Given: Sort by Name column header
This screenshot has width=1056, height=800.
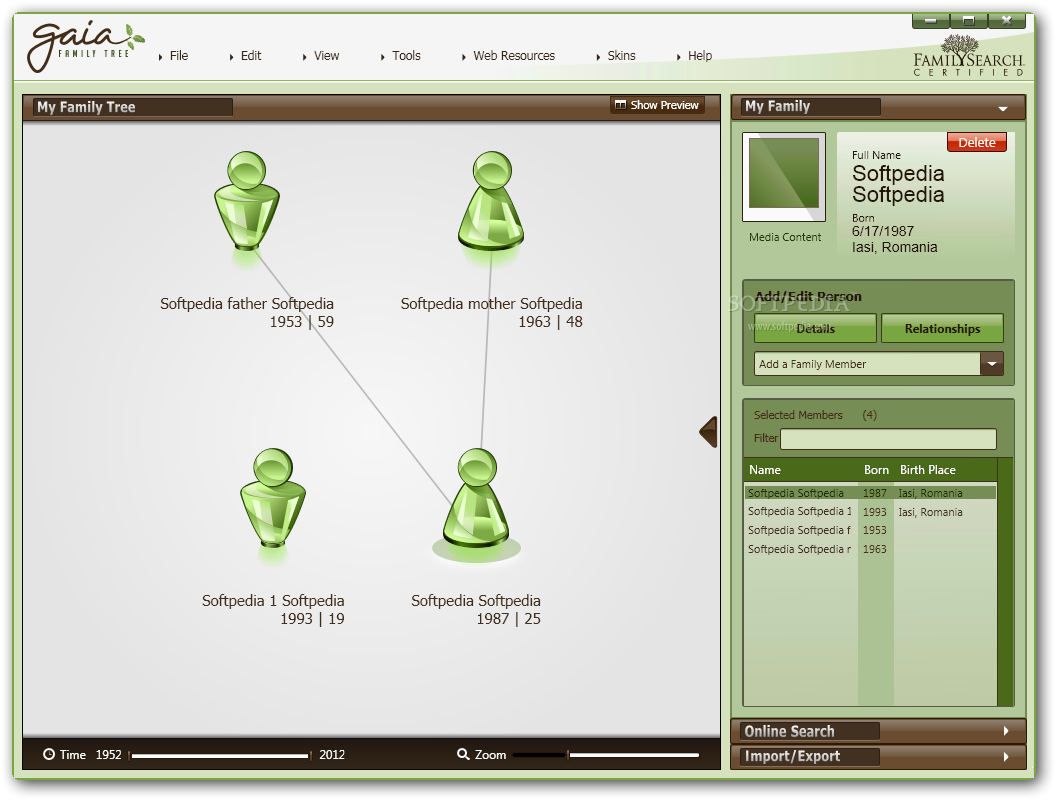Looking at the screenshot, I should click(x=765, y=470).
